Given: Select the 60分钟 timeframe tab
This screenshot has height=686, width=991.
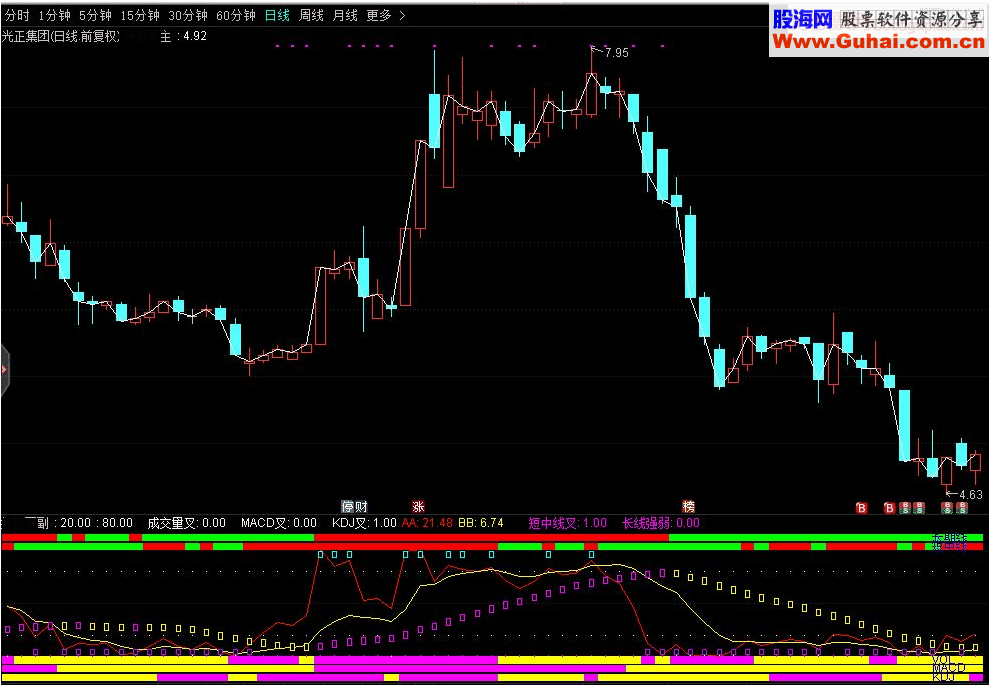Looking at the screenshot, I should [x=236, y=16].
